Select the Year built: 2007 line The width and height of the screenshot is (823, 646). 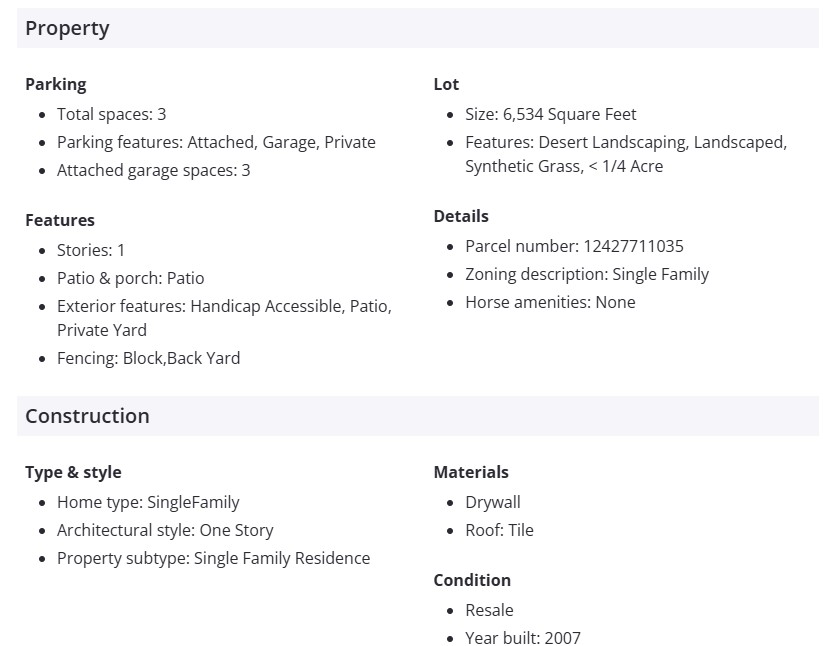coord(522,638)
